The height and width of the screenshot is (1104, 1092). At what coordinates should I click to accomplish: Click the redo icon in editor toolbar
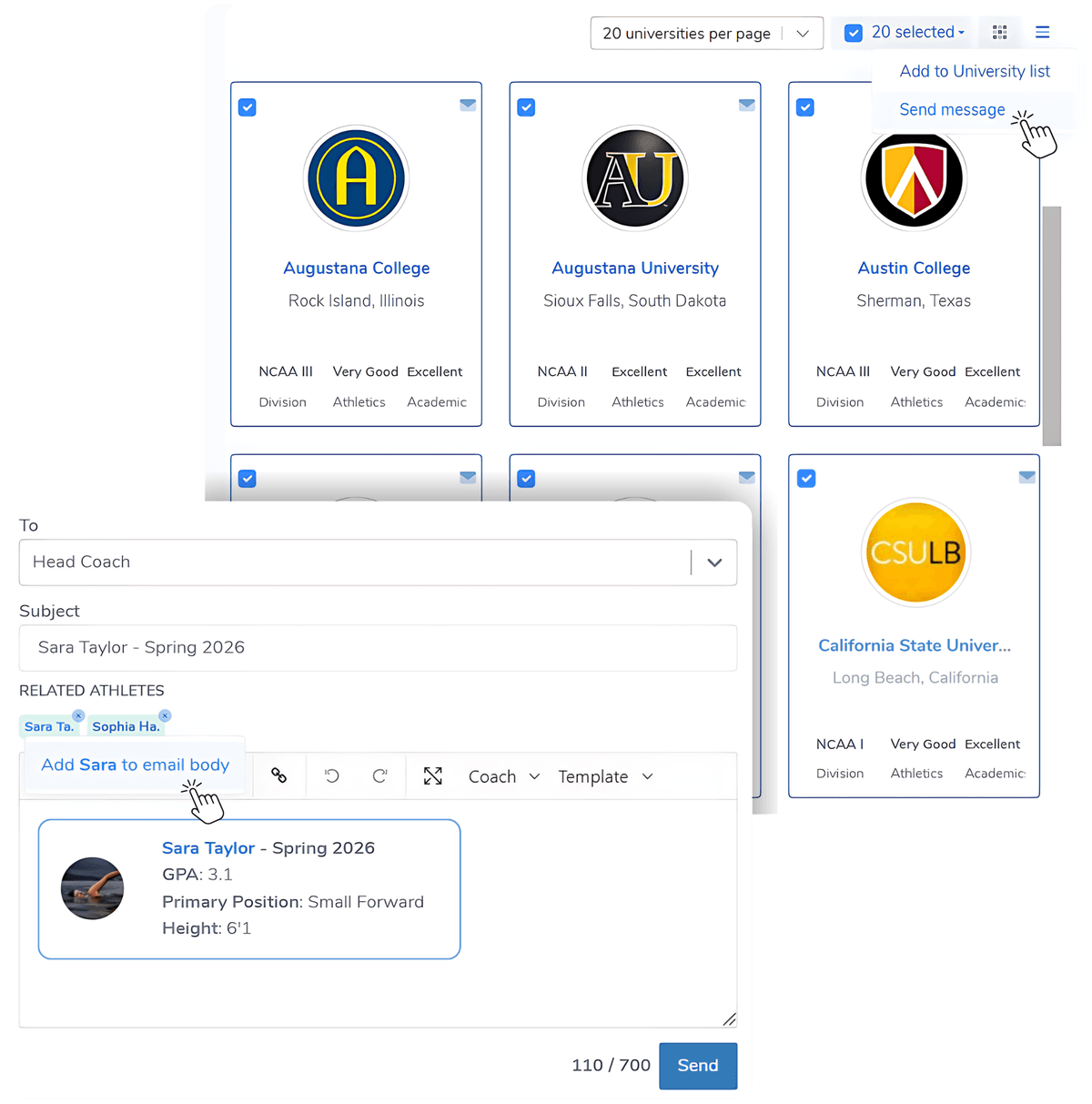tap(379, 776)
